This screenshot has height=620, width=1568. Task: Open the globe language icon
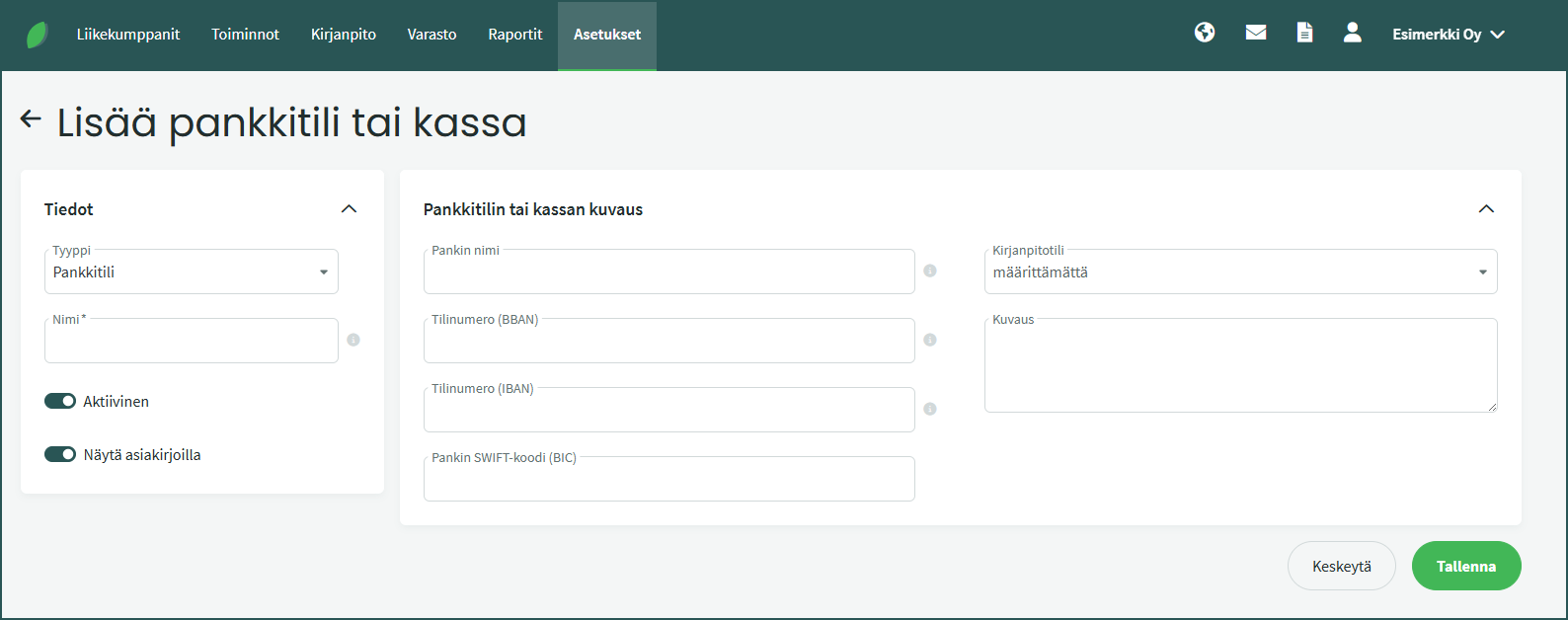[1205, 33]
